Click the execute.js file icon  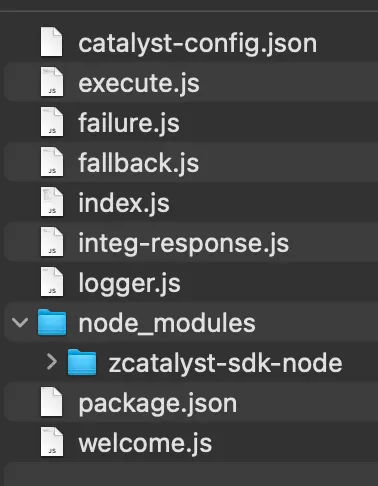pyautogui.click(x=52, y=82)
